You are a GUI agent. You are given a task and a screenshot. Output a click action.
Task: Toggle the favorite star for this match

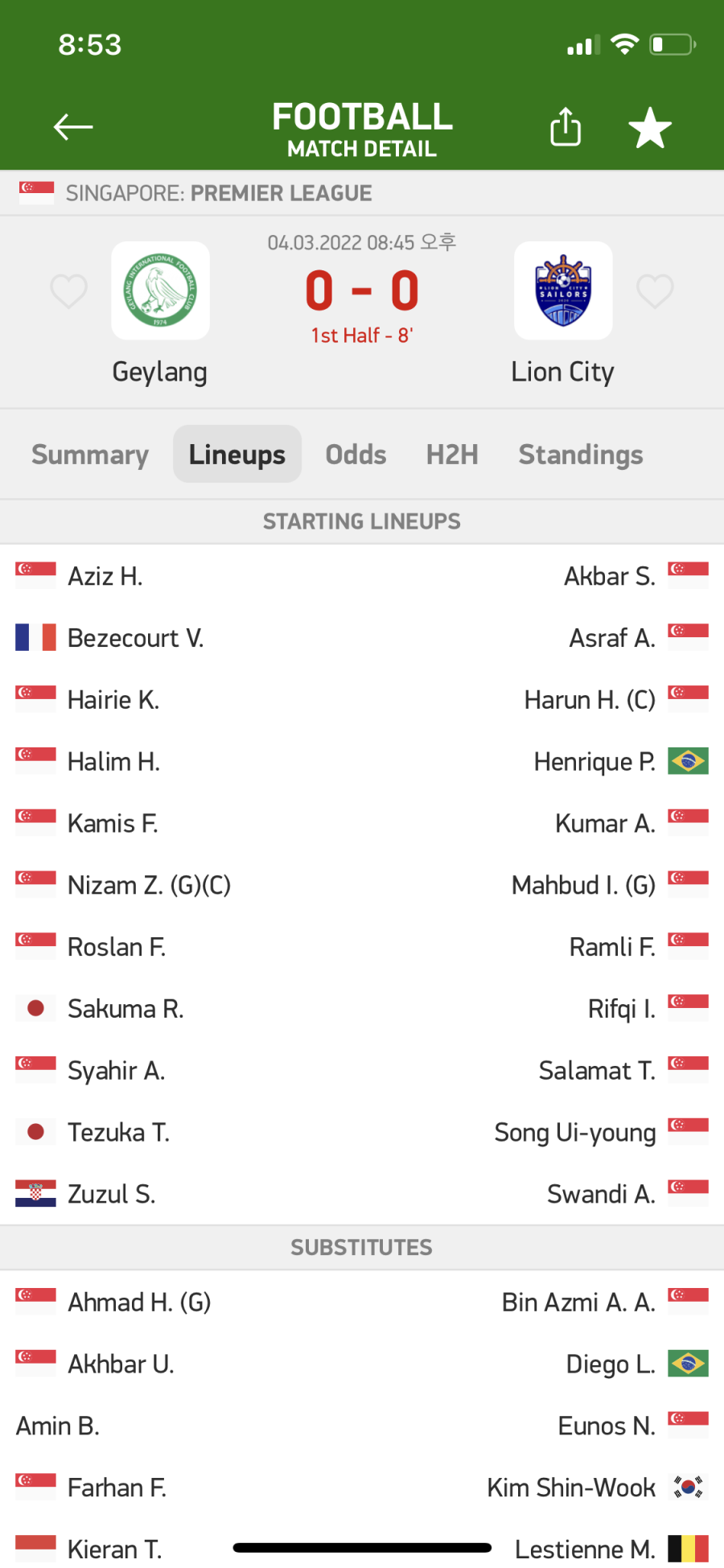click(650, 127)
